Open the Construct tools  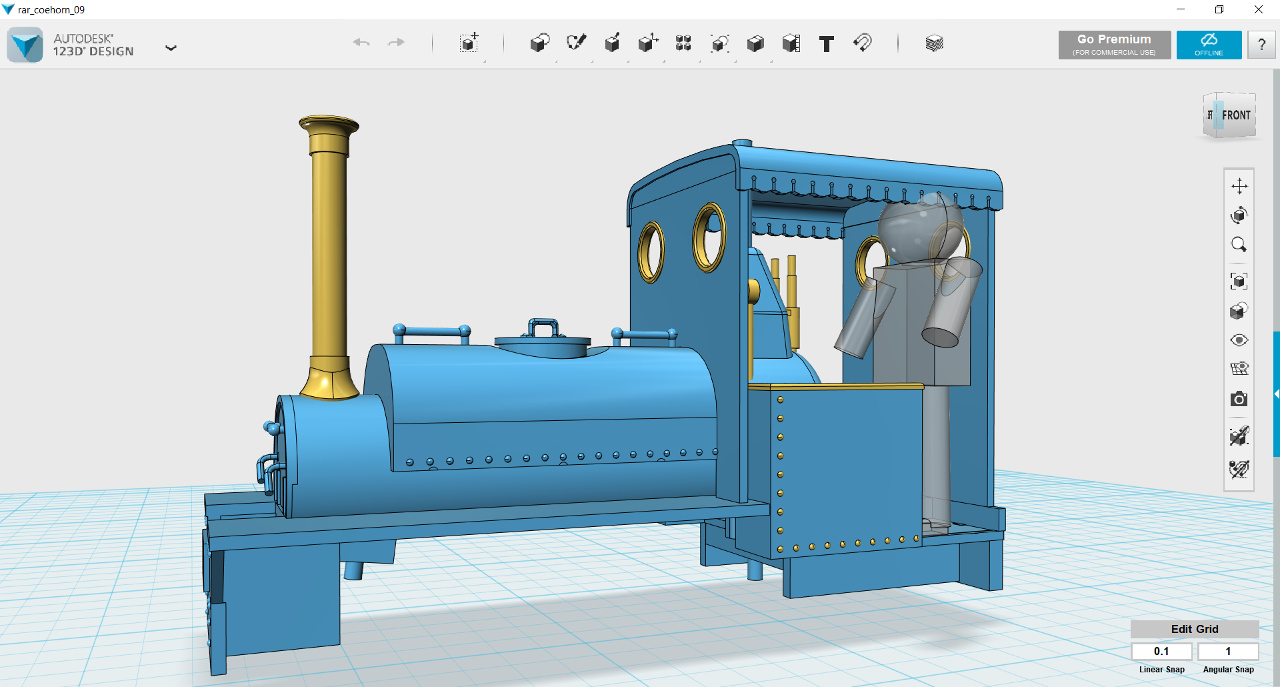pyautogui.click(x=612, y=43)
